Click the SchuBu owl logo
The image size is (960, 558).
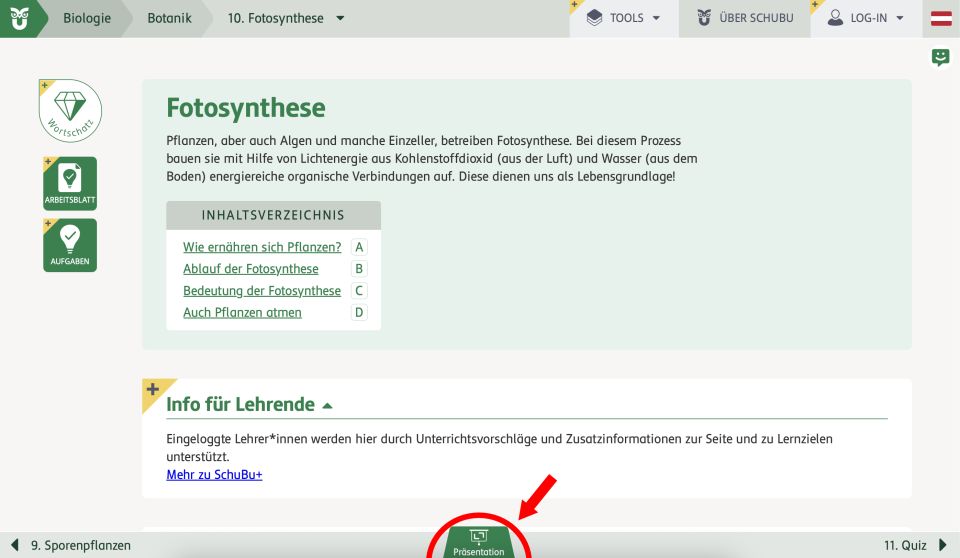[18, 18]
